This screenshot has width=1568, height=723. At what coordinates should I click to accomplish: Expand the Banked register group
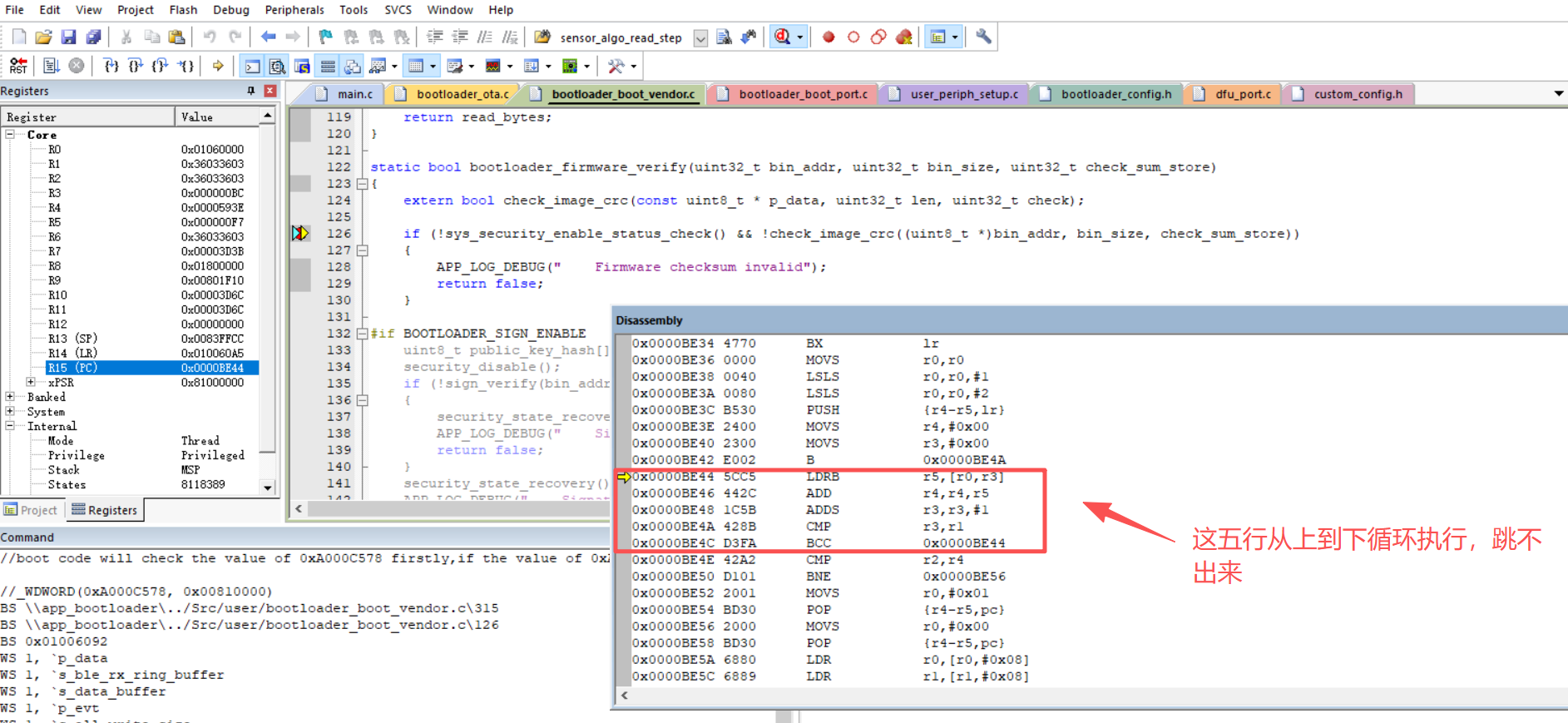point(10,397)
